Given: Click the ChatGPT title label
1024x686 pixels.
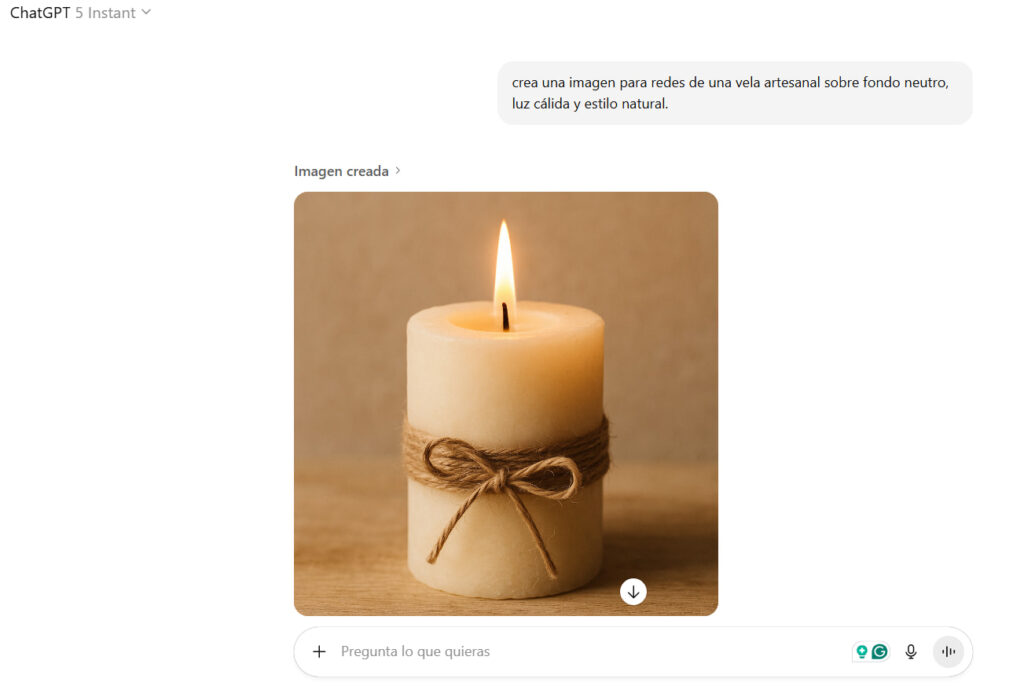Looking at the screenshot, I should (x=40, y=12).
